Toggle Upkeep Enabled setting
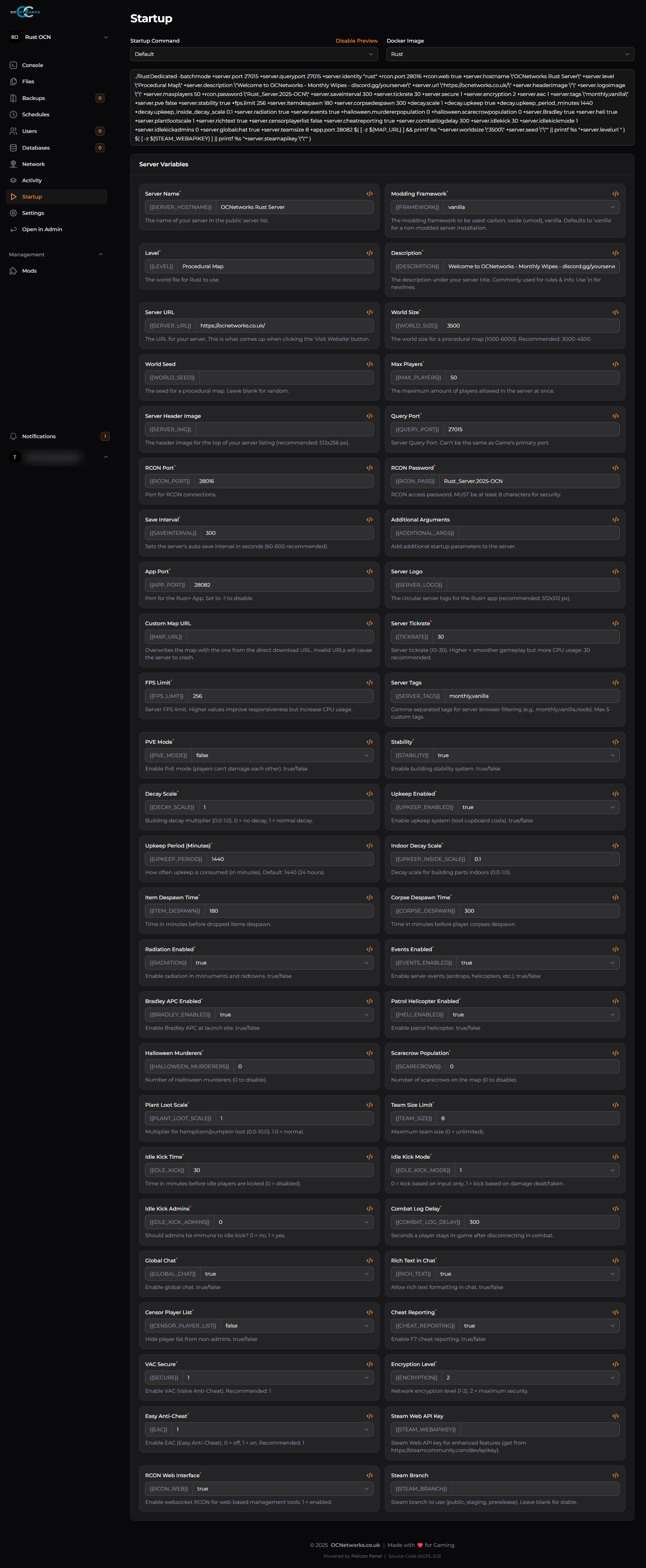646x1568 pixels. click(x=538, y=806)
